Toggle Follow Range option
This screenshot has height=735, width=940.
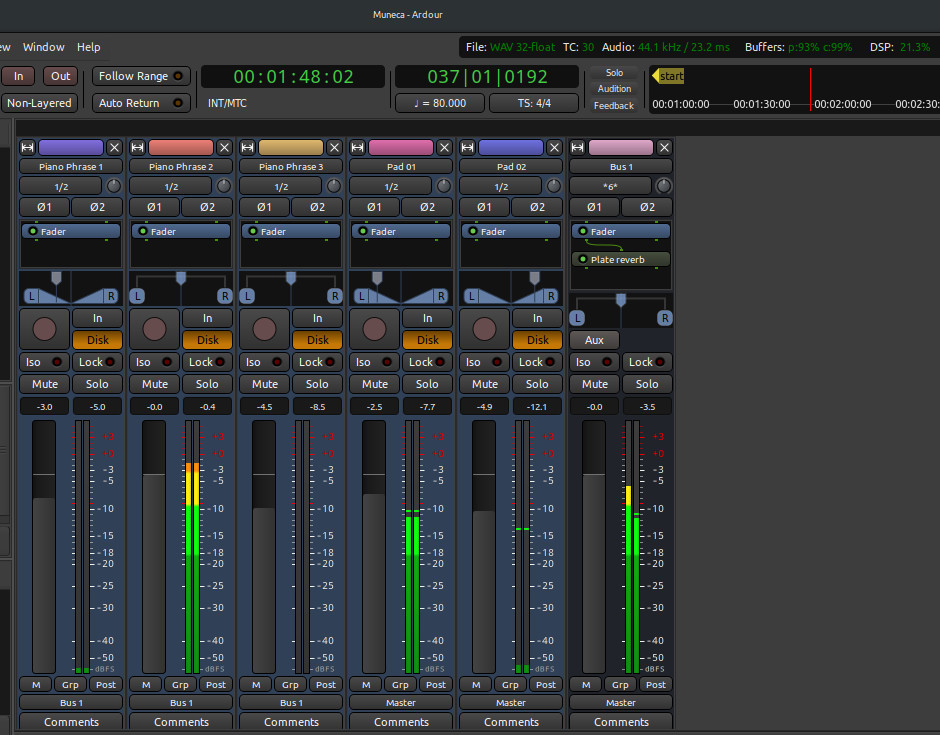pos(141,76)
